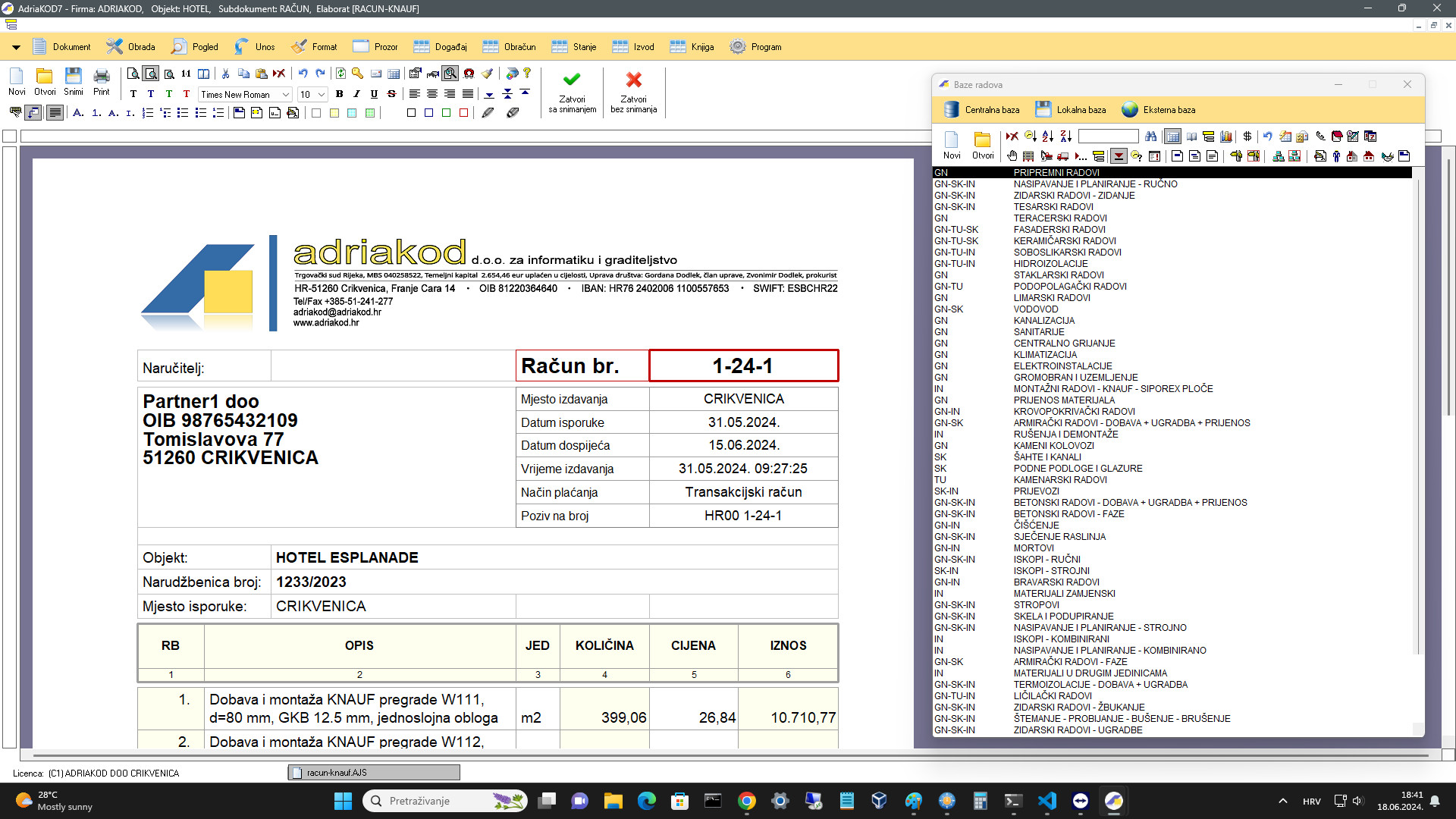
Task: Click the pencil icon on the formatting row
Action: click(488, 113)
